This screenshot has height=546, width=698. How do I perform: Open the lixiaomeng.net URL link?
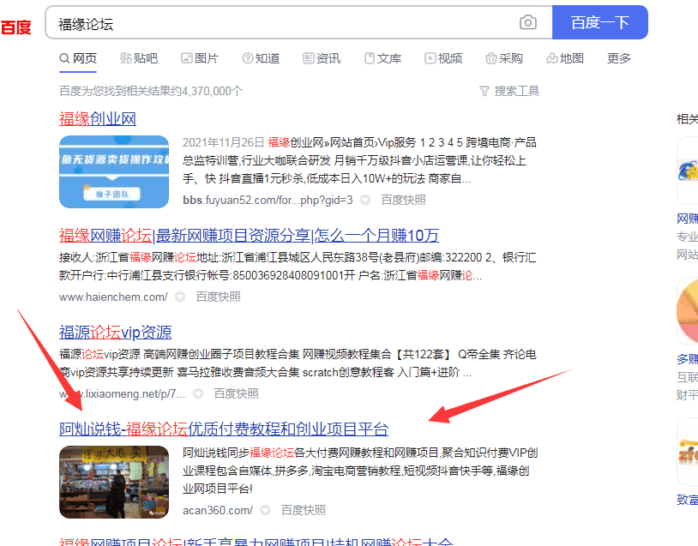(122, 394)
